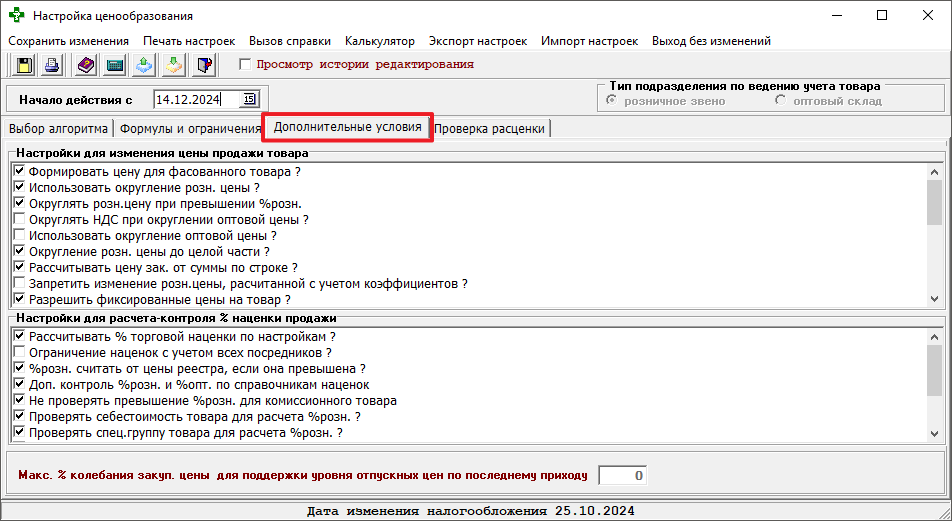Click the save changes floppy disk icon
The image size is (952, 521).
(x=24, y=65)
